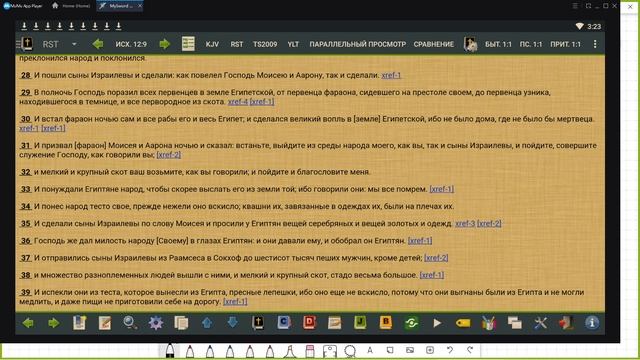Image resolution: width=640 pixels, height=360 pixels.
Task: Select the text A tool in whiteboard toolbar
Action: click(x=370, y=350)
